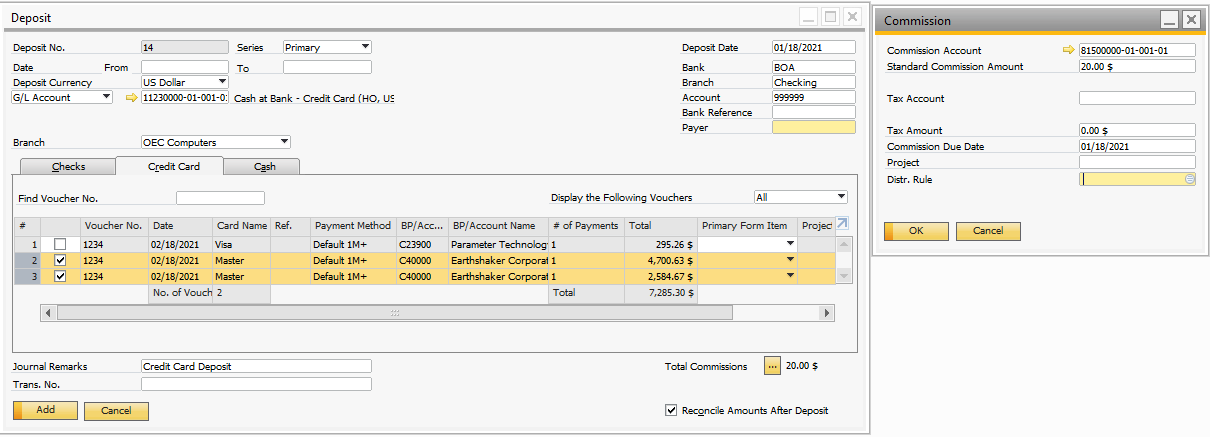Image resolution: width=1210 pixels, height=437 pixels.
Task: Click Parameter Technology account name cell
Action: tap(498, 244)
